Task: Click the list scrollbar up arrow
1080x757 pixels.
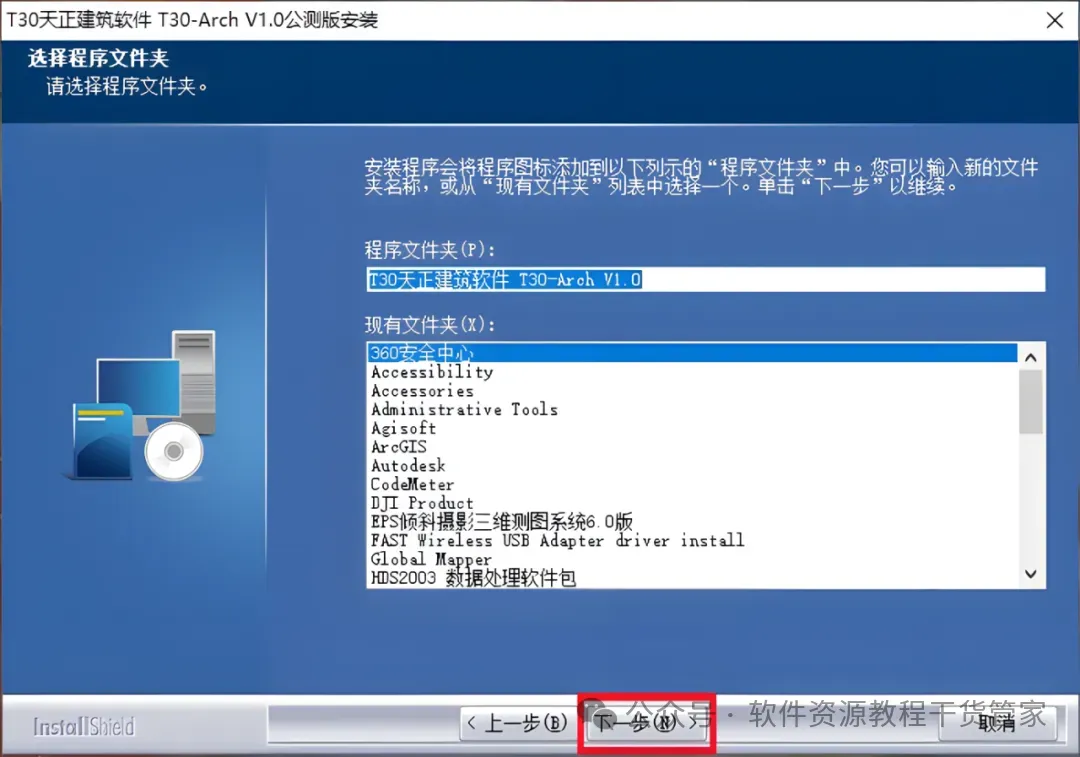Action: pyautogui.click(x=1030, y=357)
